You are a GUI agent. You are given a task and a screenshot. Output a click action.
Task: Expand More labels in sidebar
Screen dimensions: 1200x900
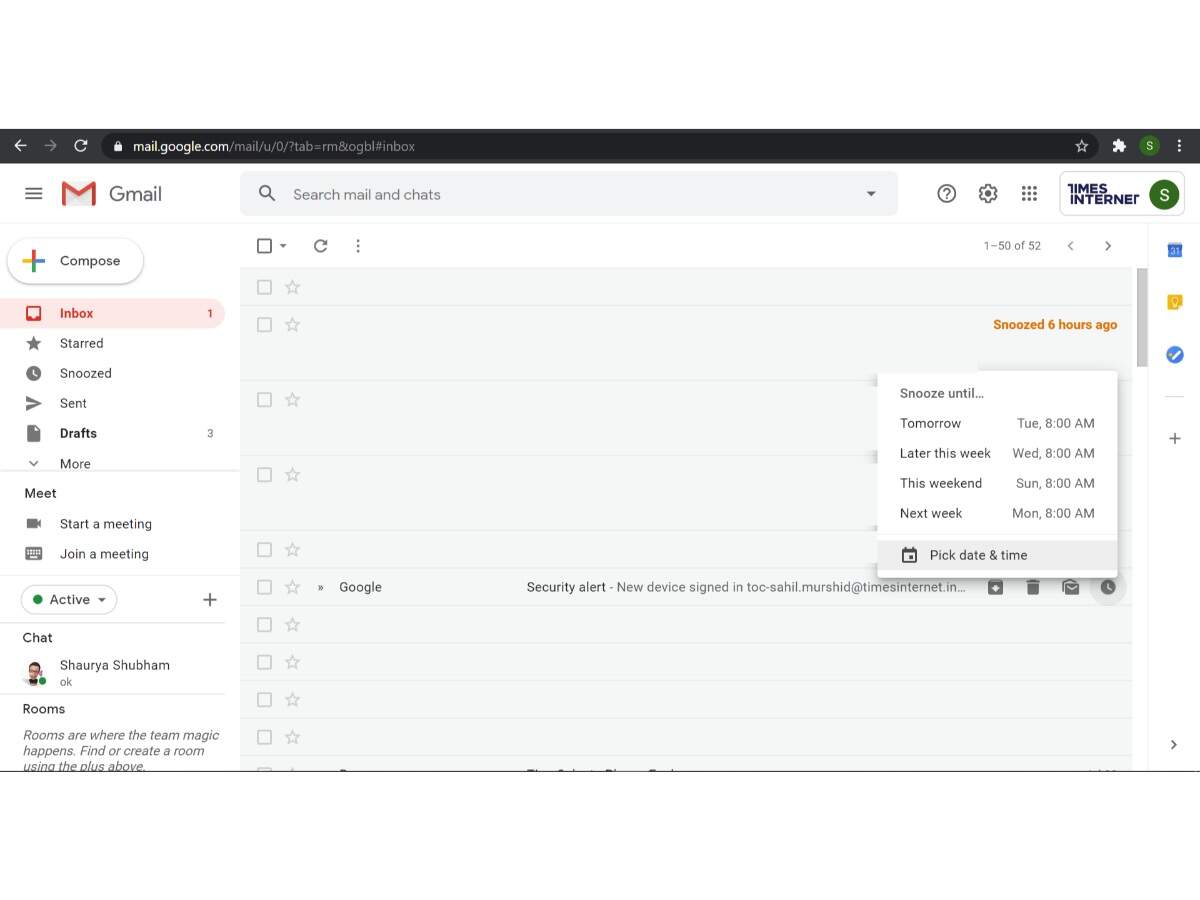pos(74,464)
